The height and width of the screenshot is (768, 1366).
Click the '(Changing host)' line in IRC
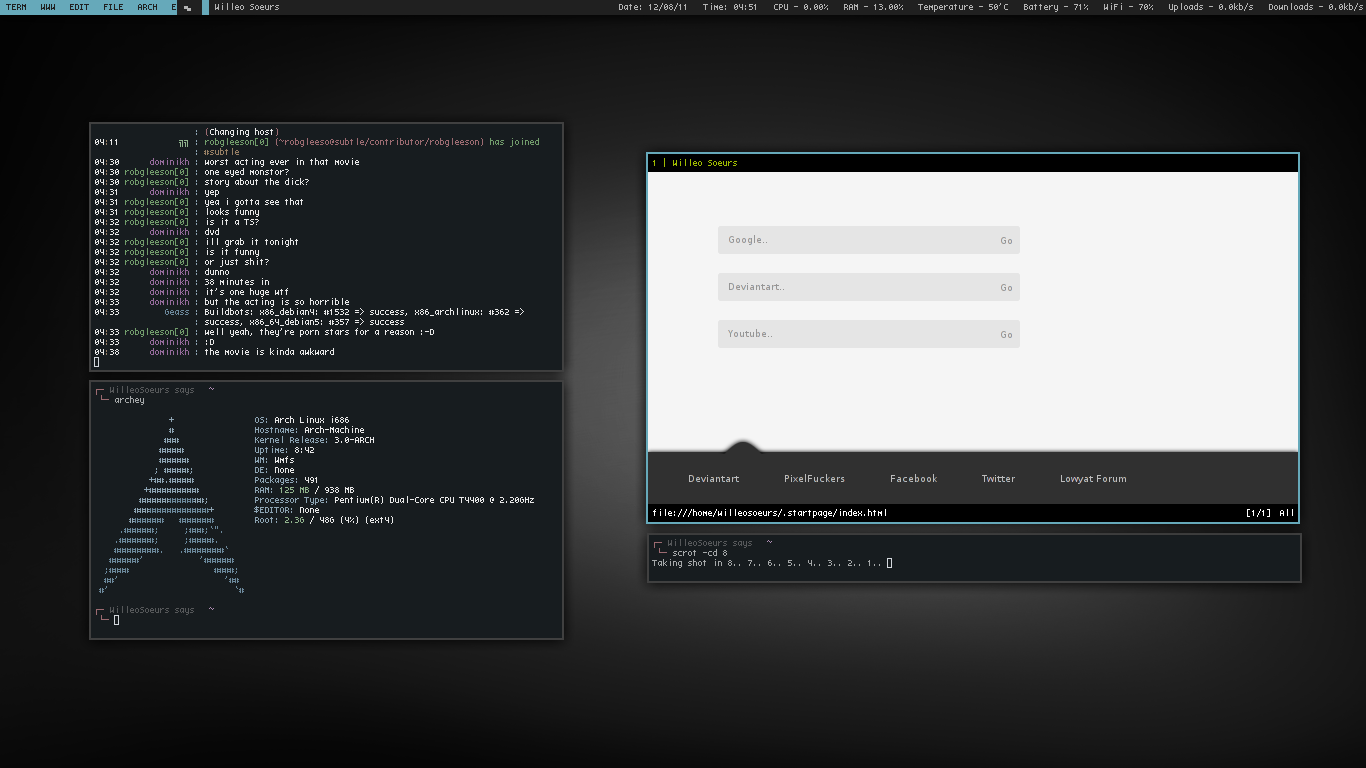[x=242, y=132]
